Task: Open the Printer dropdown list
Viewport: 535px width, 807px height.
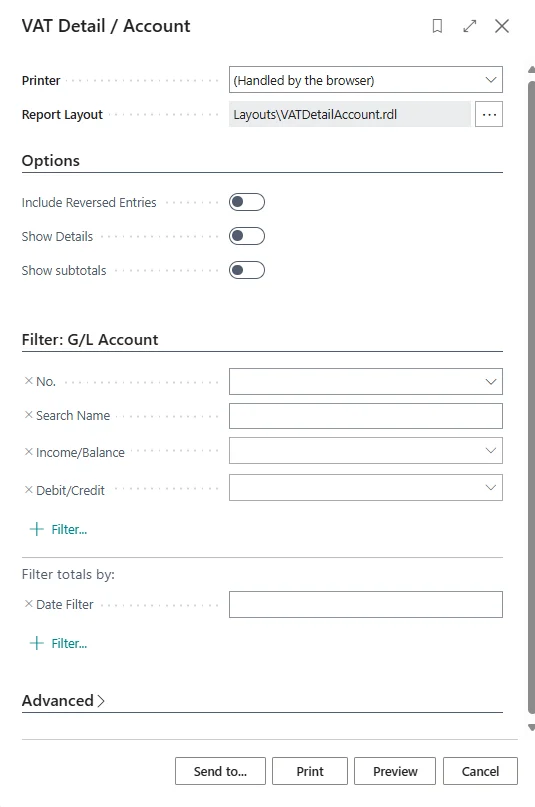Action: tap(366, 80)
